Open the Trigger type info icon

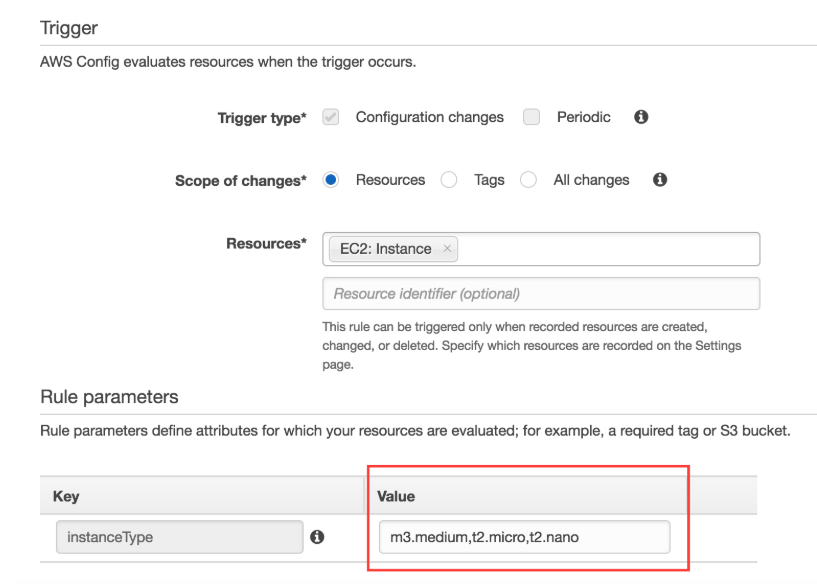click(x=641, y=117)
